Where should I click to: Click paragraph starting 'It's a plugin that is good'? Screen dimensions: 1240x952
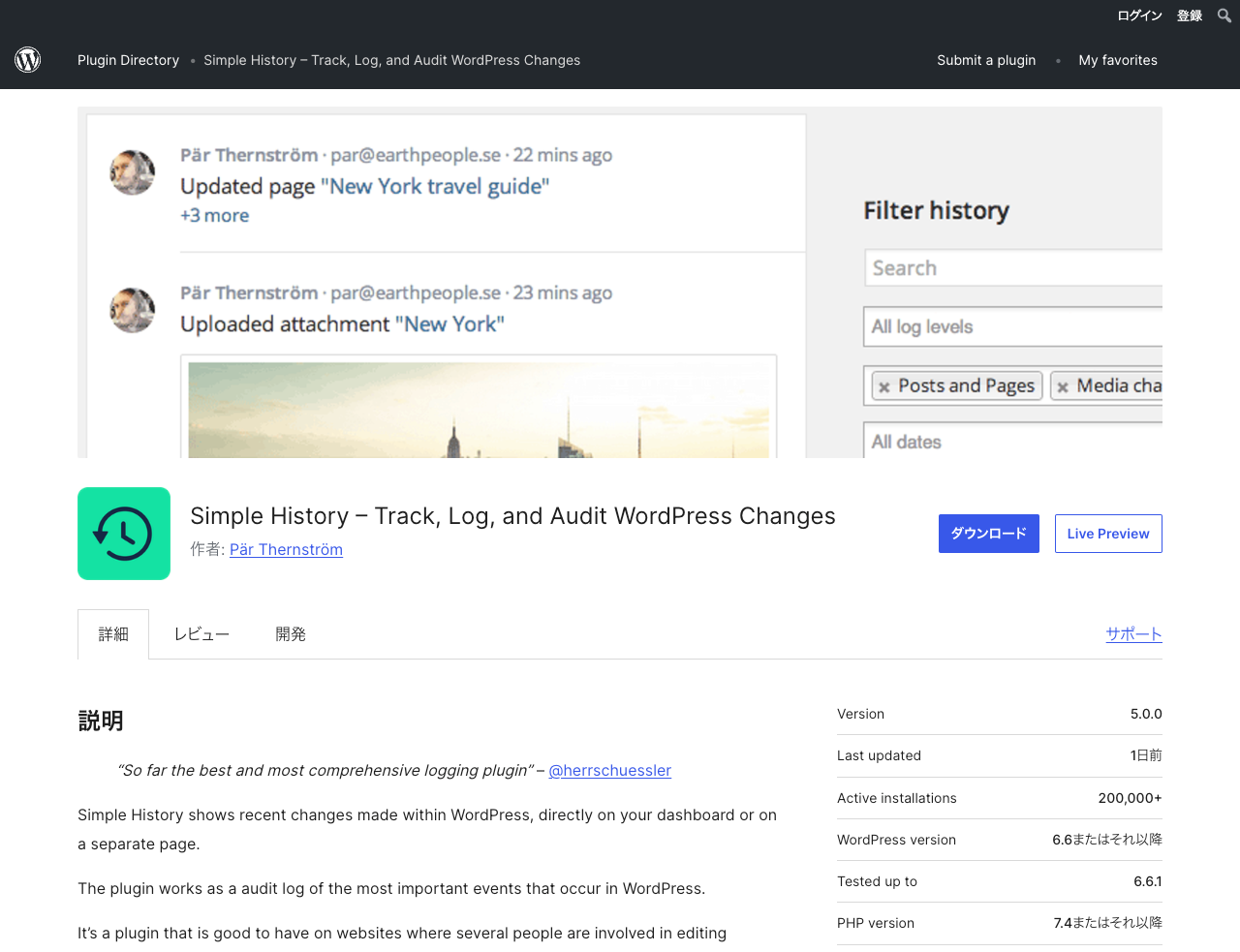[x=402, y=934]
